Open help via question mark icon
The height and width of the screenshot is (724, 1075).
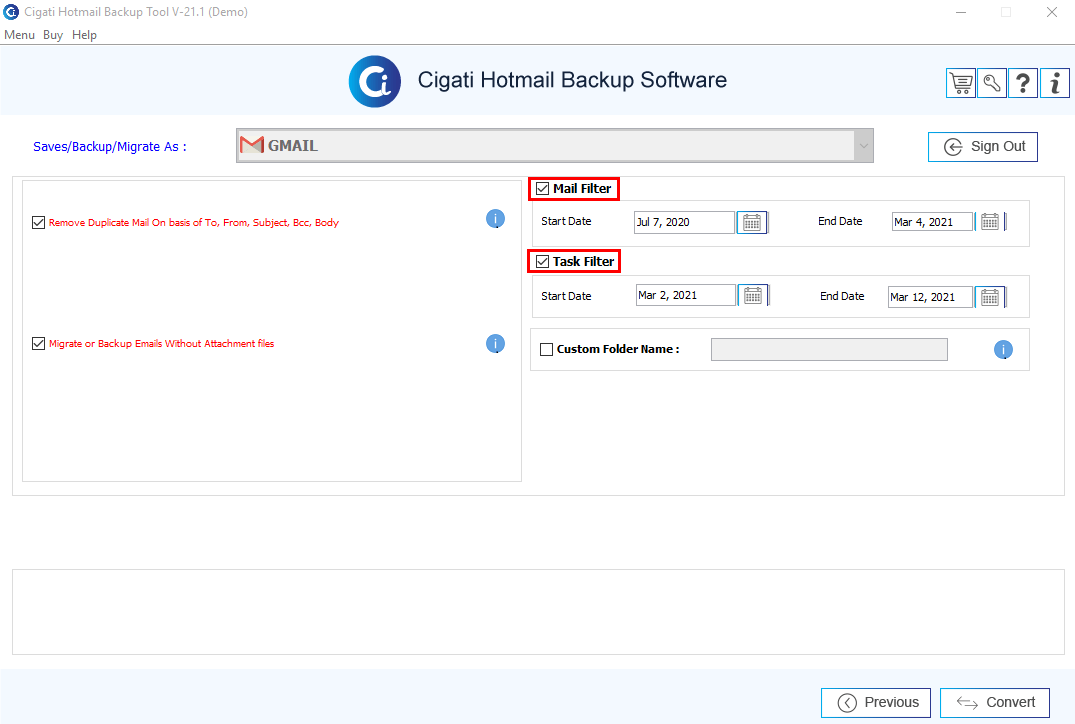click(x=1023, y=84)
